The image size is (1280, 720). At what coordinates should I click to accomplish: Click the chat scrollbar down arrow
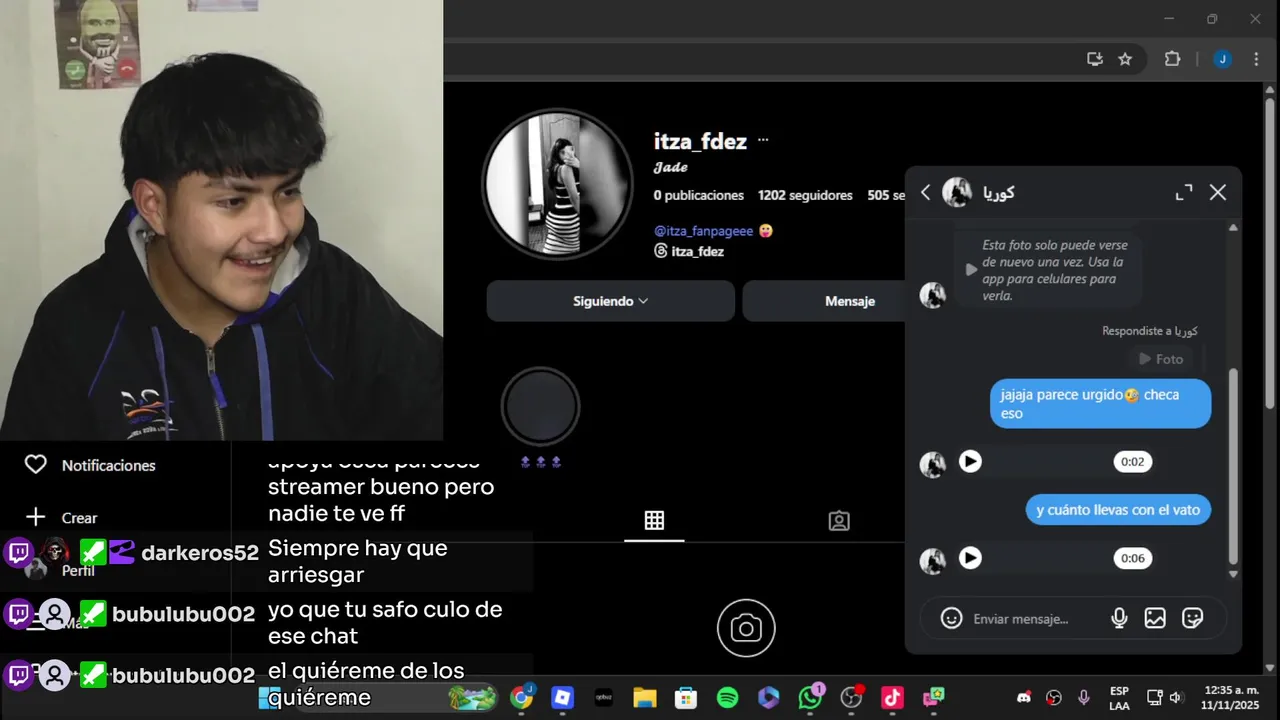point(1233,574)
